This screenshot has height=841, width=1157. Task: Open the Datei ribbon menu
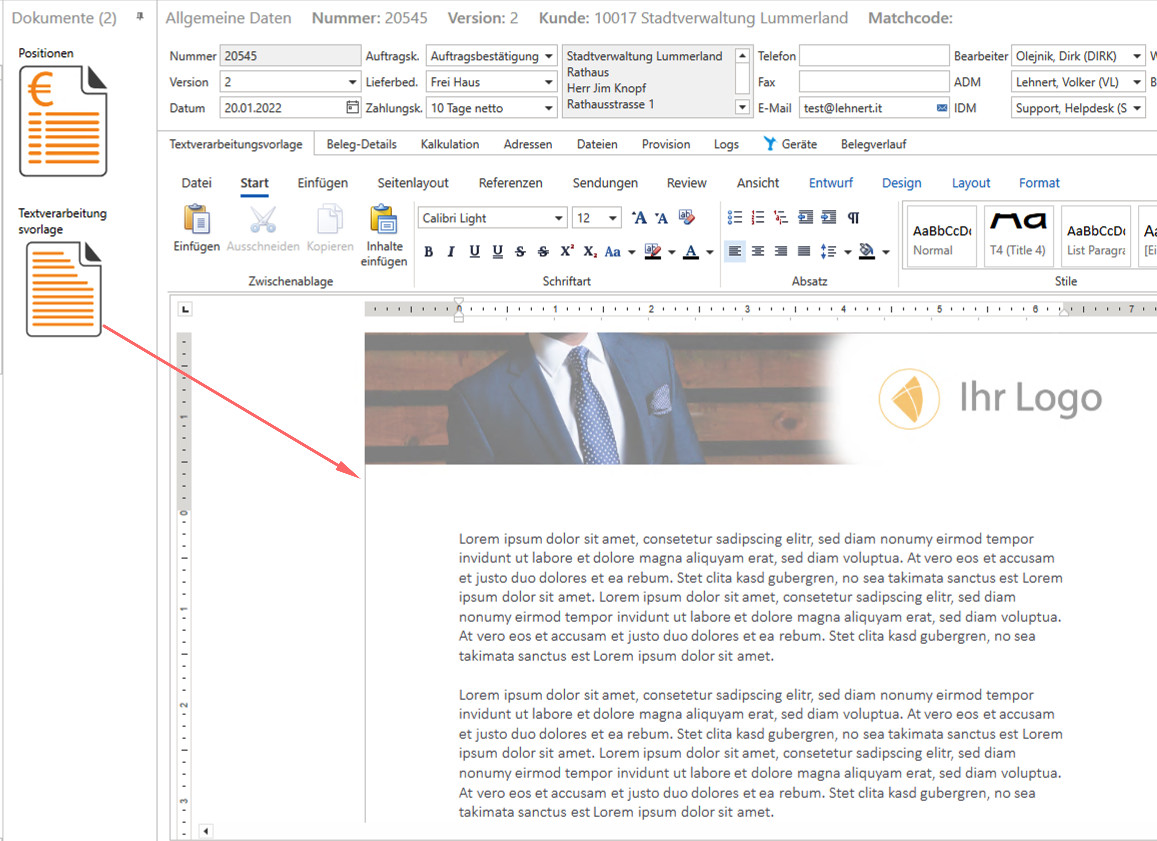[196, 183]
